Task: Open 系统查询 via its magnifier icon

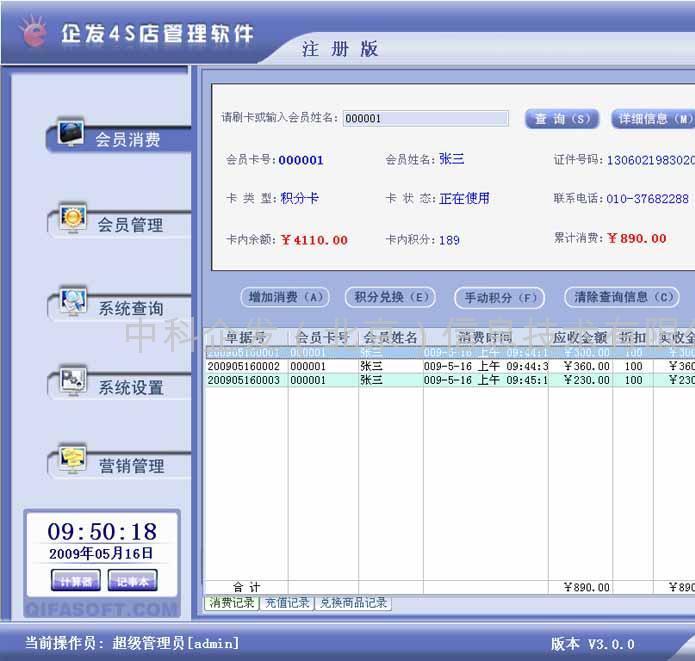Action: click(73, 302)
